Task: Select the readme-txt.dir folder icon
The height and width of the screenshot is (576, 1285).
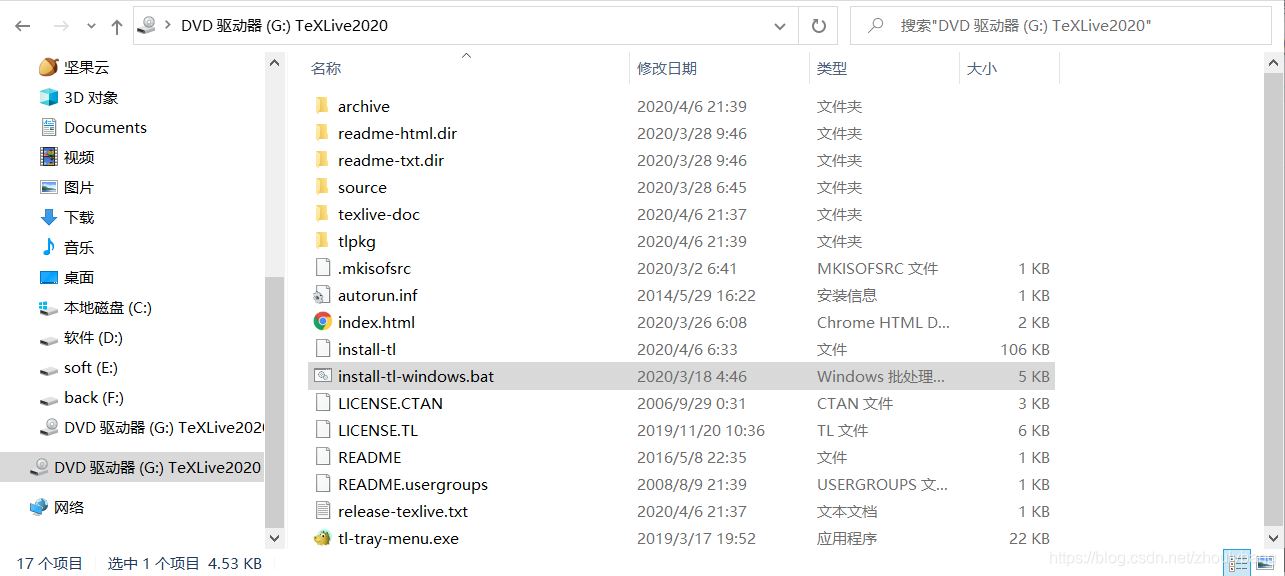Action: [x=322, y=160]
